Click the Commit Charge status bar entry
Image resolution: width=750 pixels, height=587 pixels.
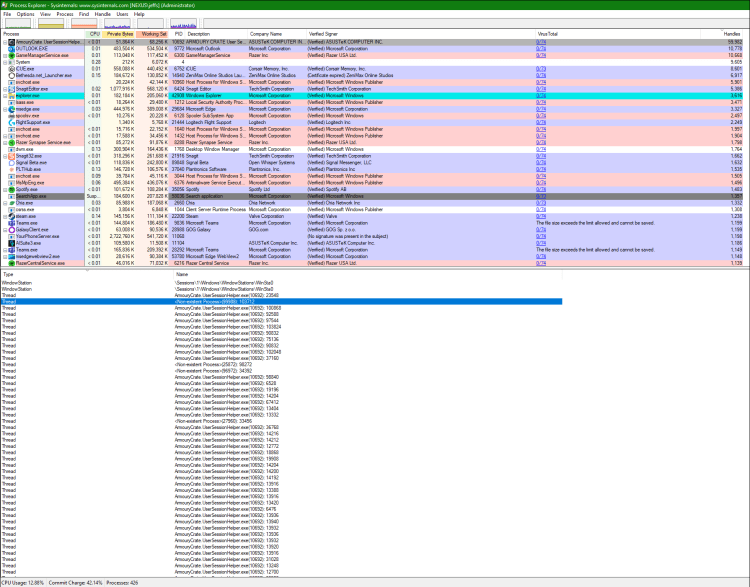point(75,583)
